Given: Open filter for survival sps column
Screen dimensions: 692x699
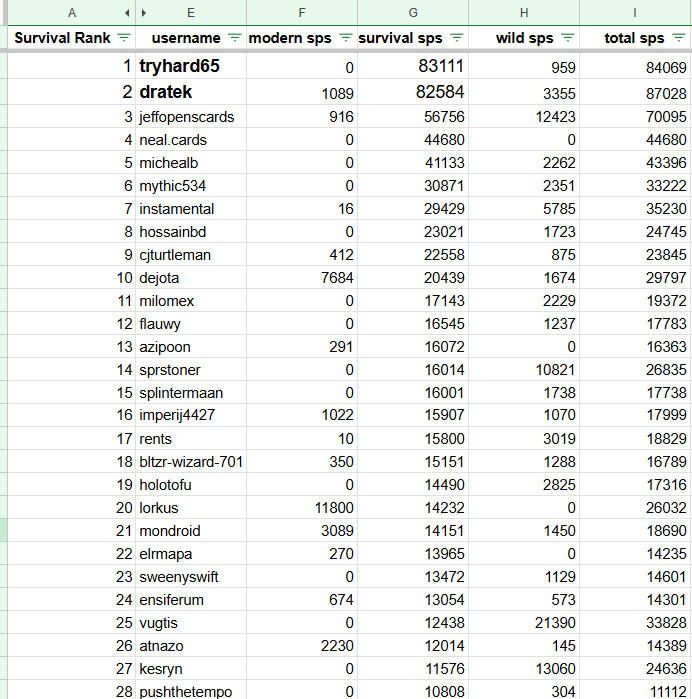Looking at the screenshot, I should (x=457, y=38).
